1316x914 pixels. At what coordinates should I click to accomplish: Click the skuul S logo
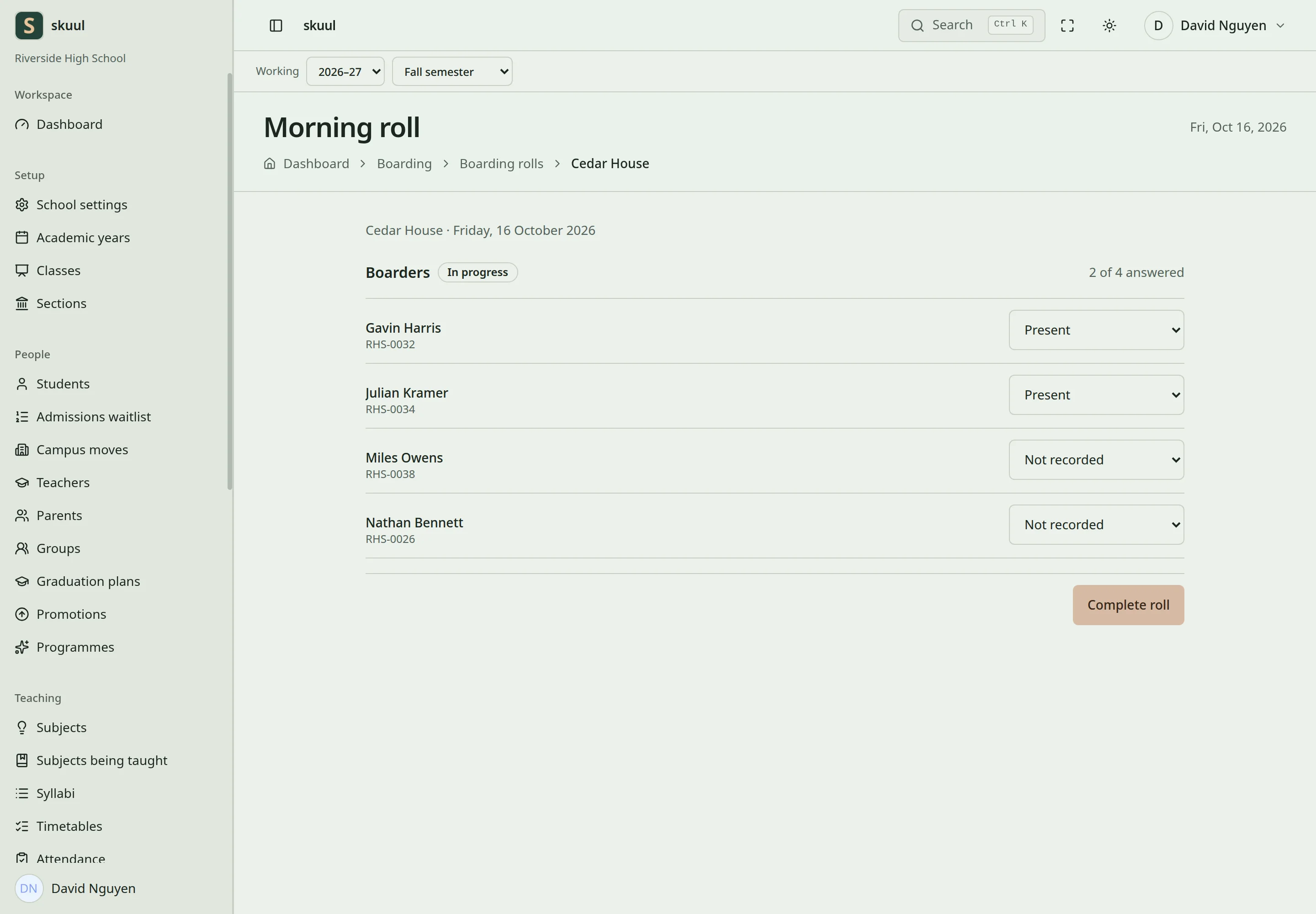[29, 25]
